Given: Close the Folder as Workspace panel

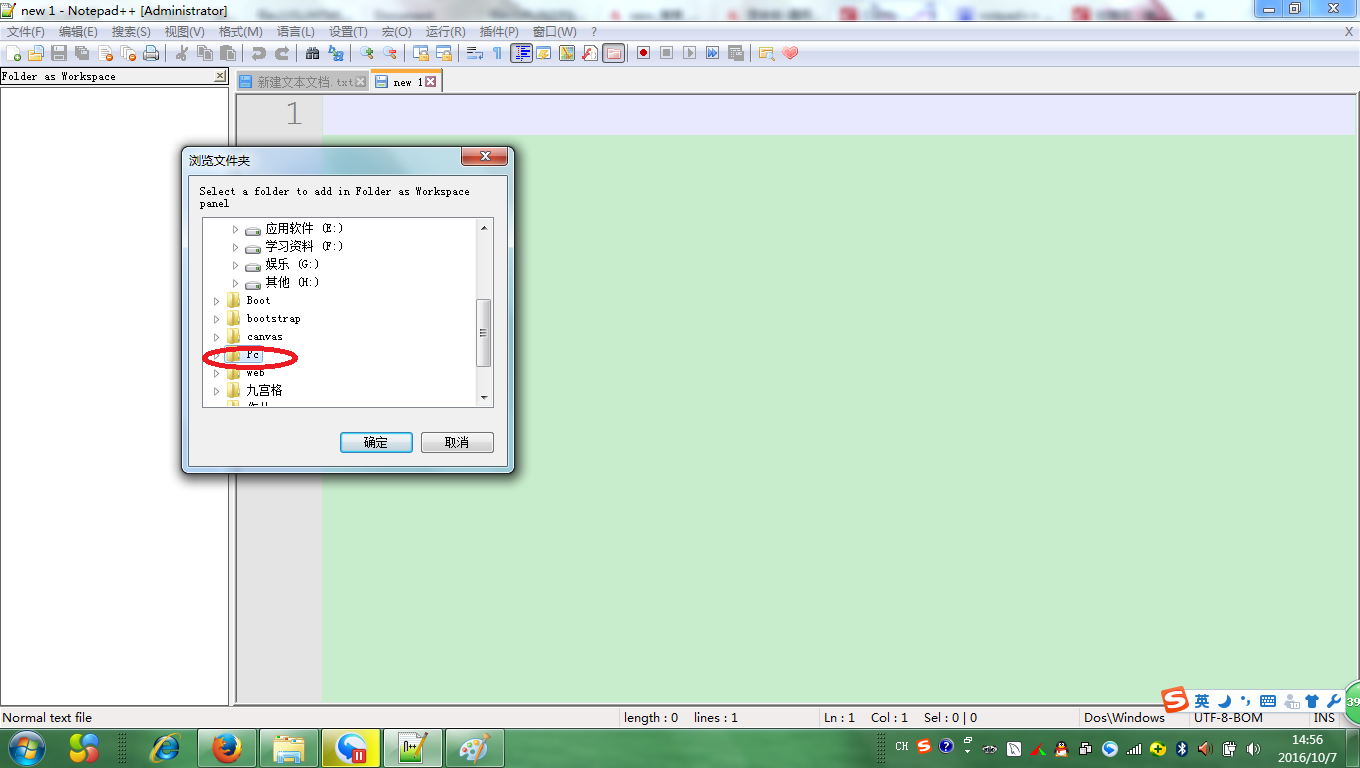Looking at the screenshot, I should tap(220, 76).
